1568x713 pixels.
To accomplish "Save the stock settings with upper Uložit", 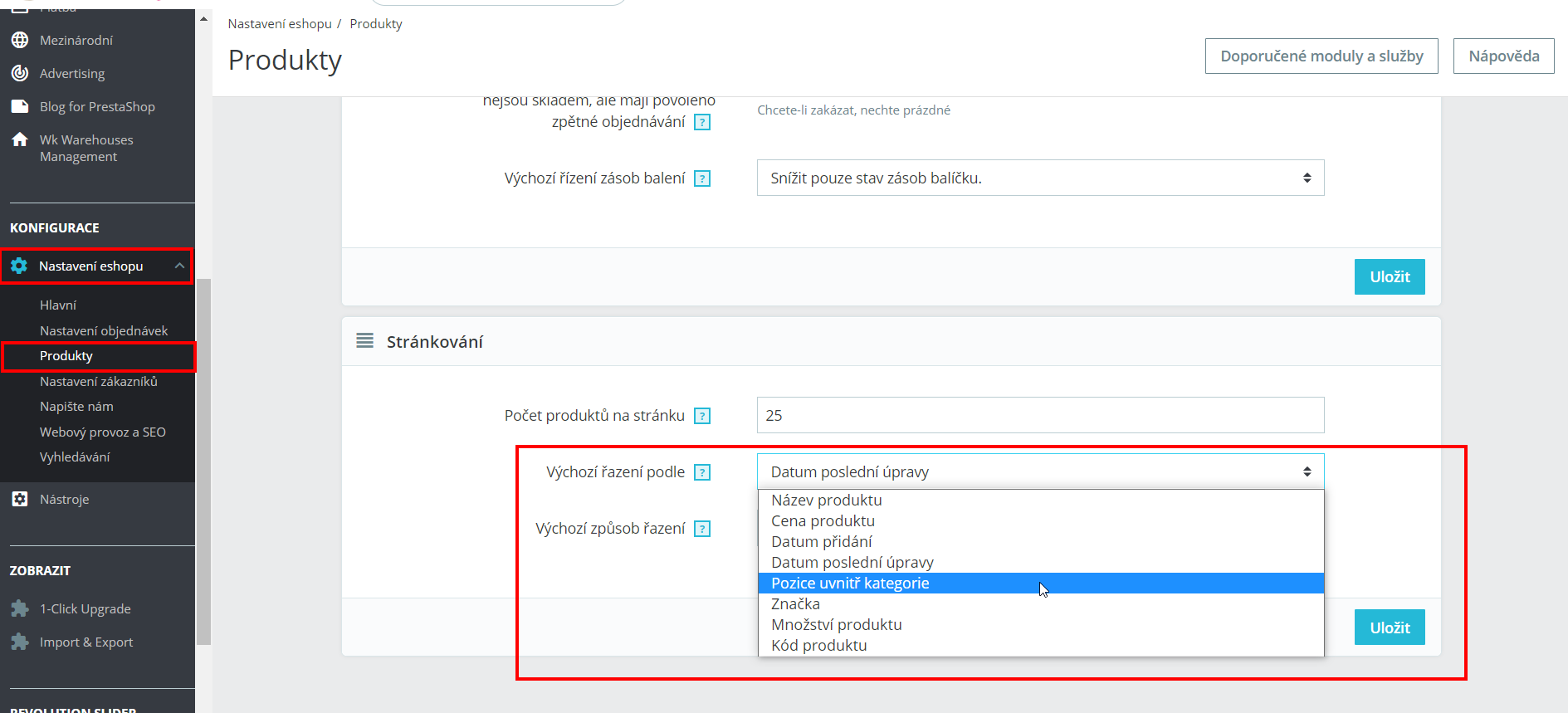I will [x=1390, y=276].
